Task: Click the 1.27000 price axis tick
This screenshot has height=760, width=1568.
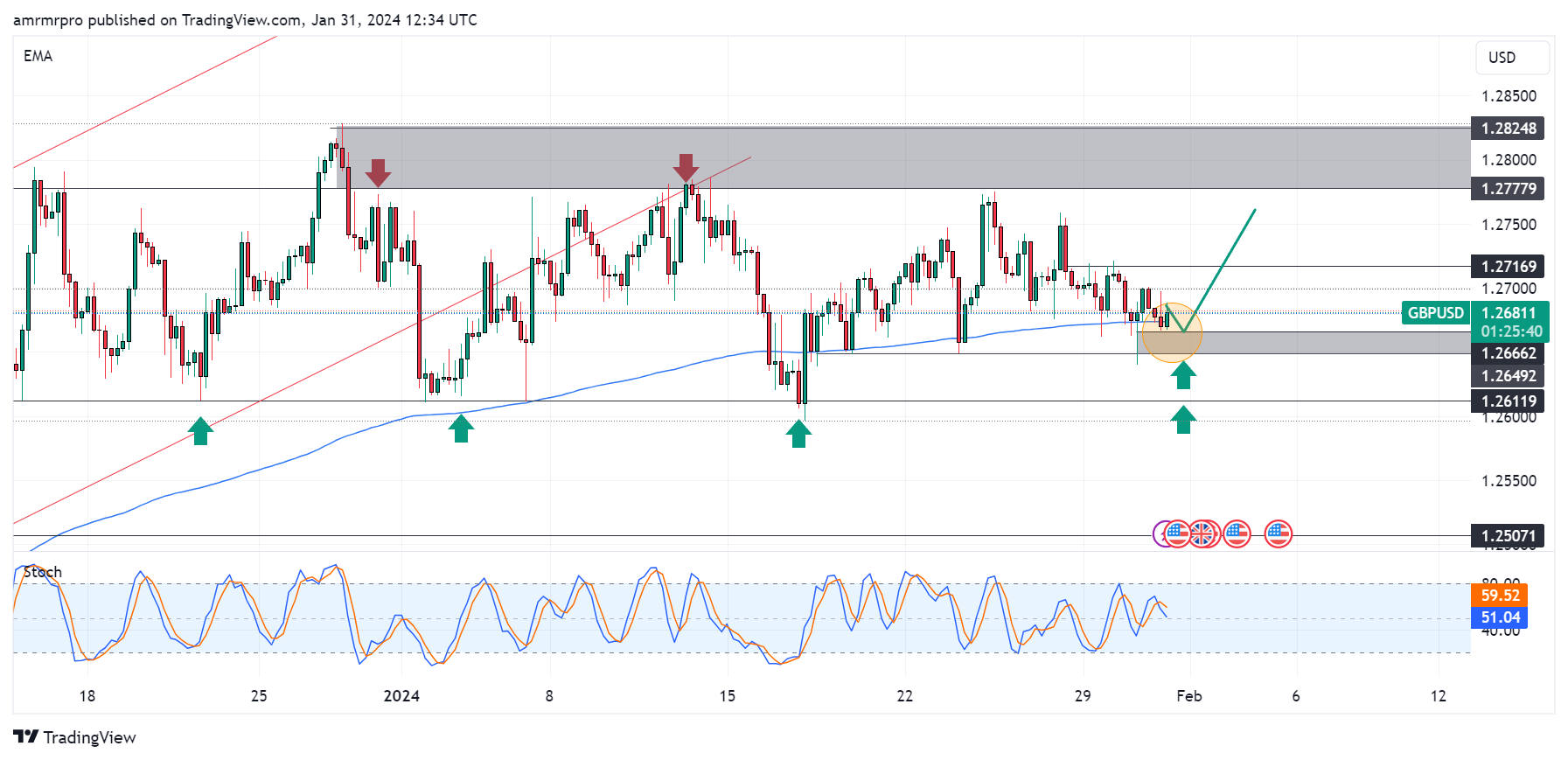Action: point(1509,289)
